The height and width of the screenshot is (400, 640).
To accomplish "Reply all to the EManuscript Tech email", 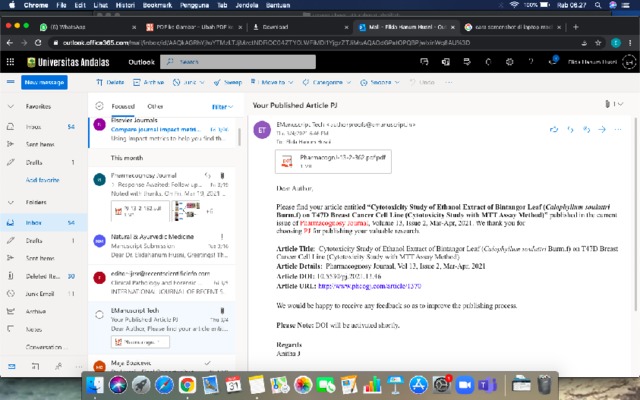I will pyautogui.click(x=587, y=130).
